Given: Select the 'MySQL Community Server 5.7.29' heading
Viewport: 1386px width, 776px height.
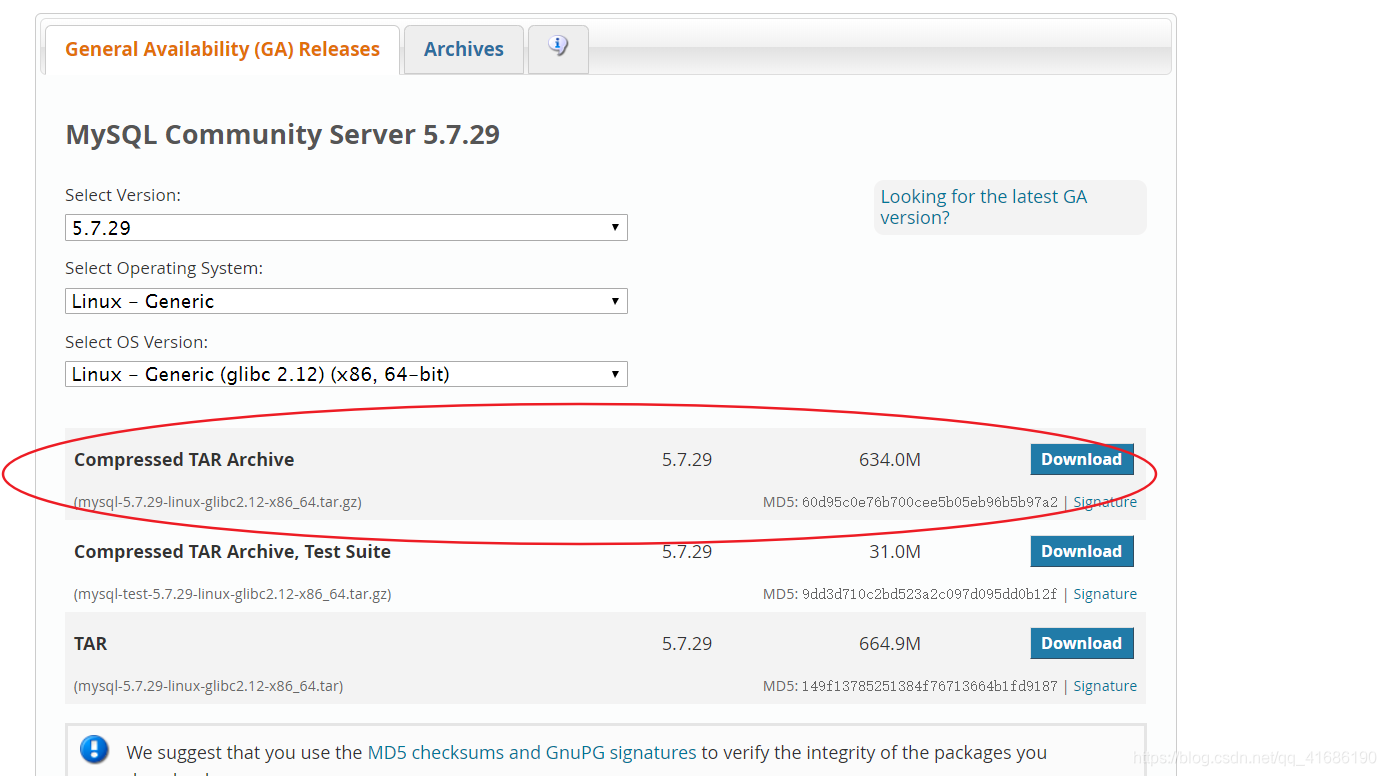Looking at the screenshot, I should tap(282, 134).
